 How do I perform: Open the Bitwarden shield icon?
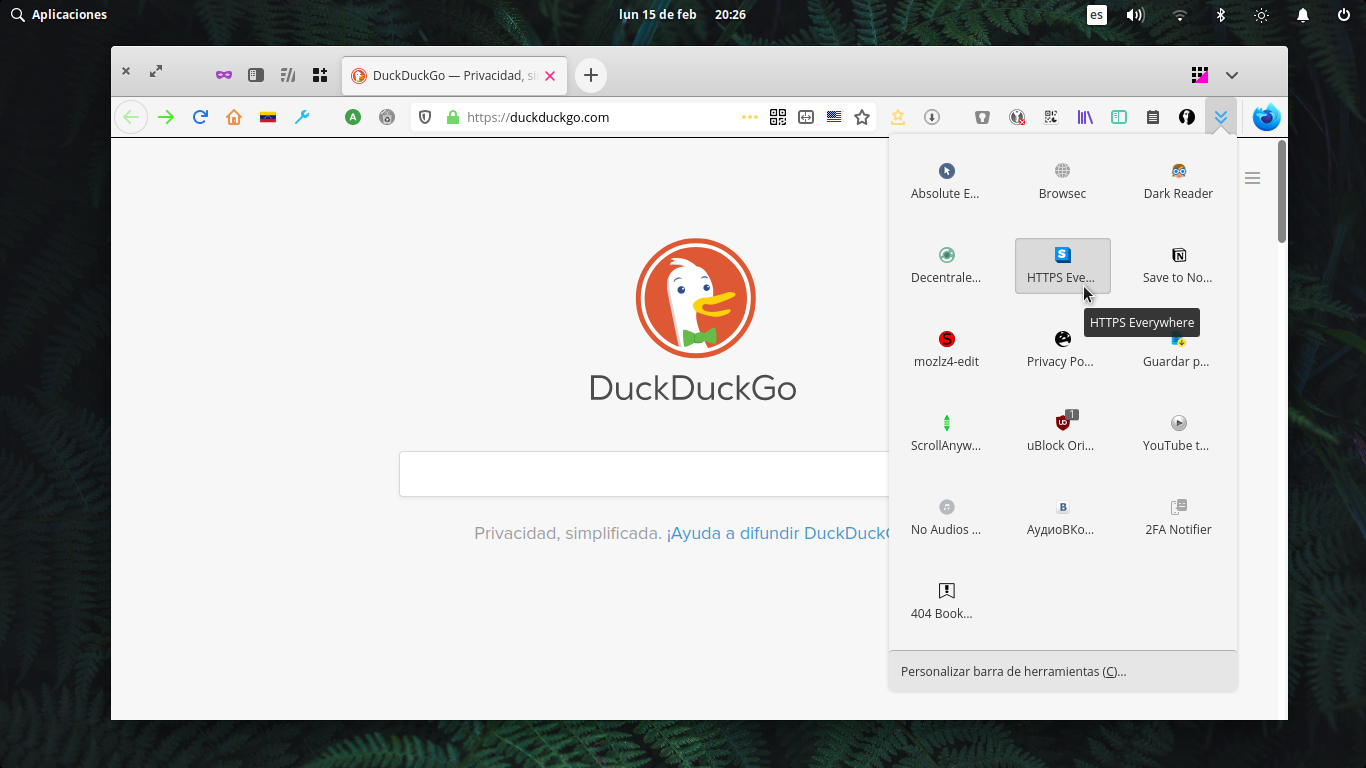click(x=983, y=117)
